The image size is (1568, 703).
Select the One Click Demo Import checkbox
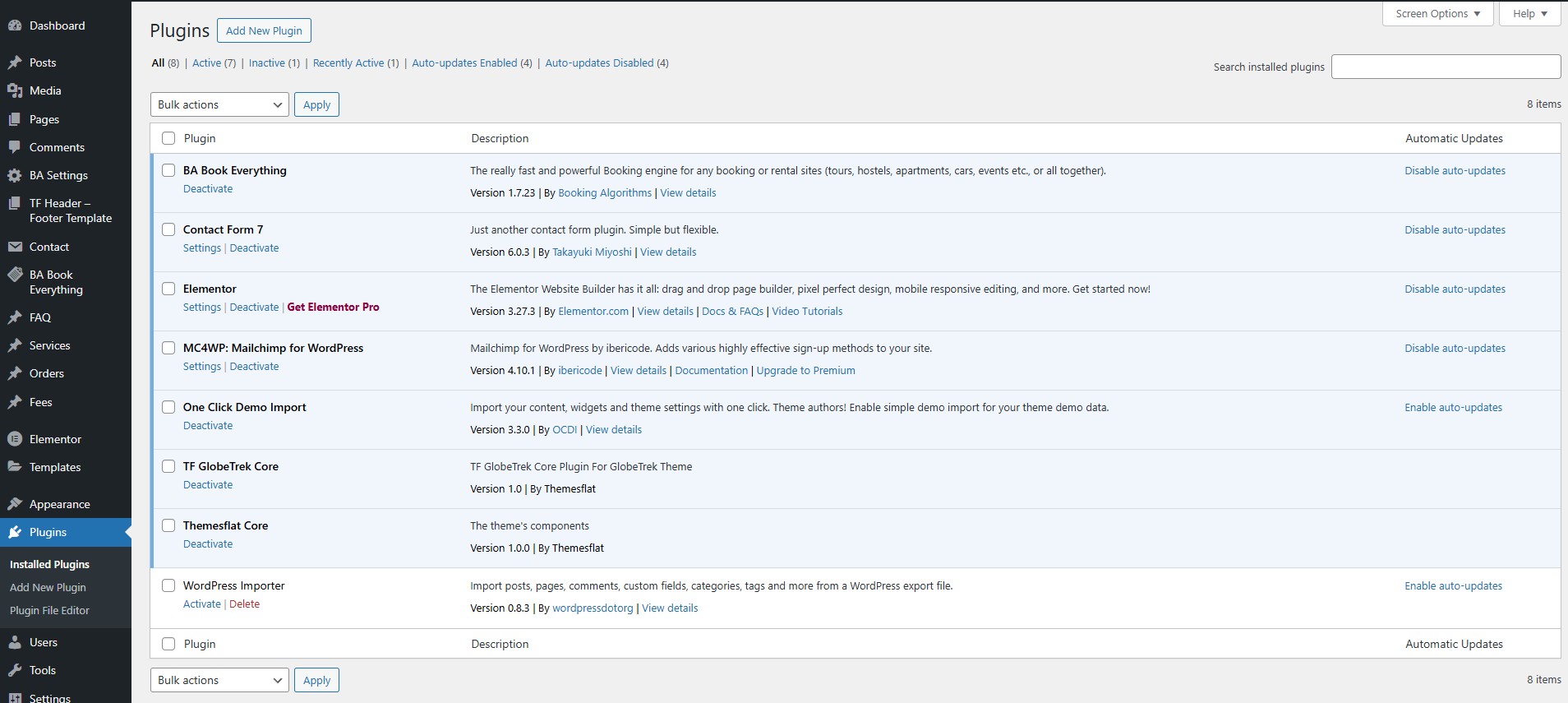click(x=168, y=407)
